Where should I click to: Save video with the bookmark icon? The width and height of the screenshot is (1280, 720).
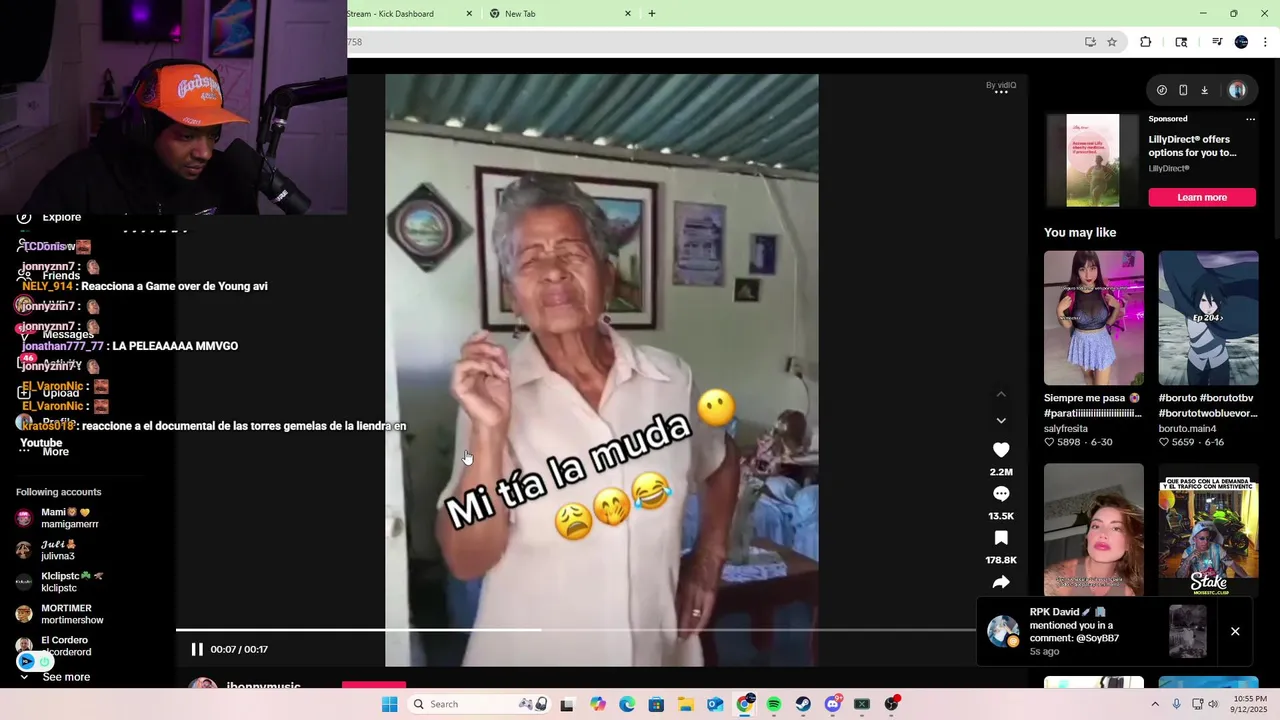1001,538
